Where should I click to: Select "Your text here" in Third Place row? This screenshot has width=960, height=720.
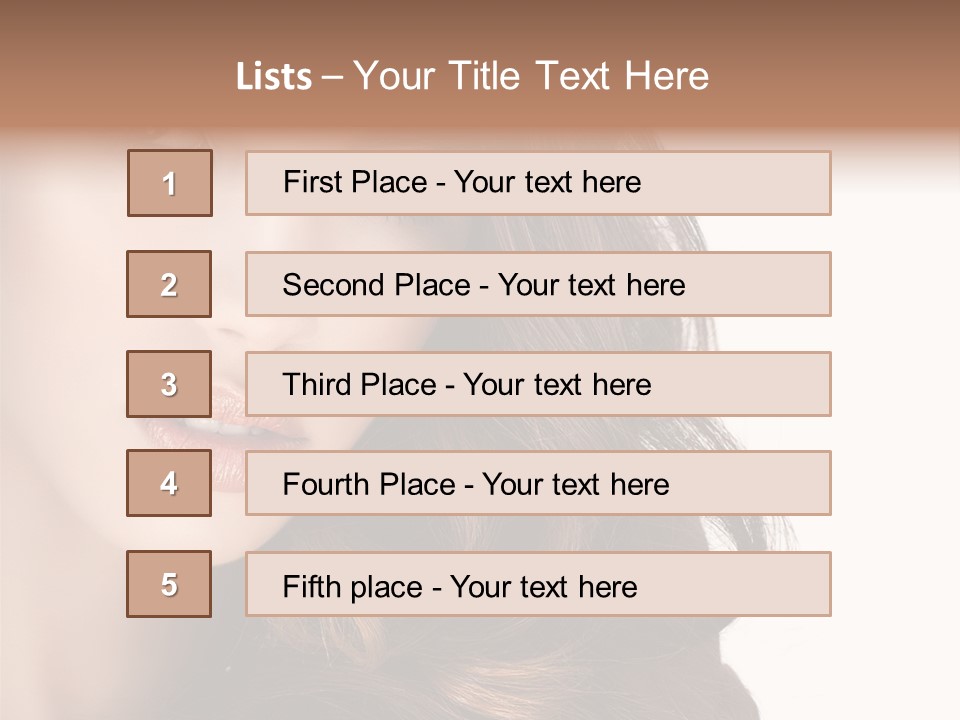click(557, 385)
